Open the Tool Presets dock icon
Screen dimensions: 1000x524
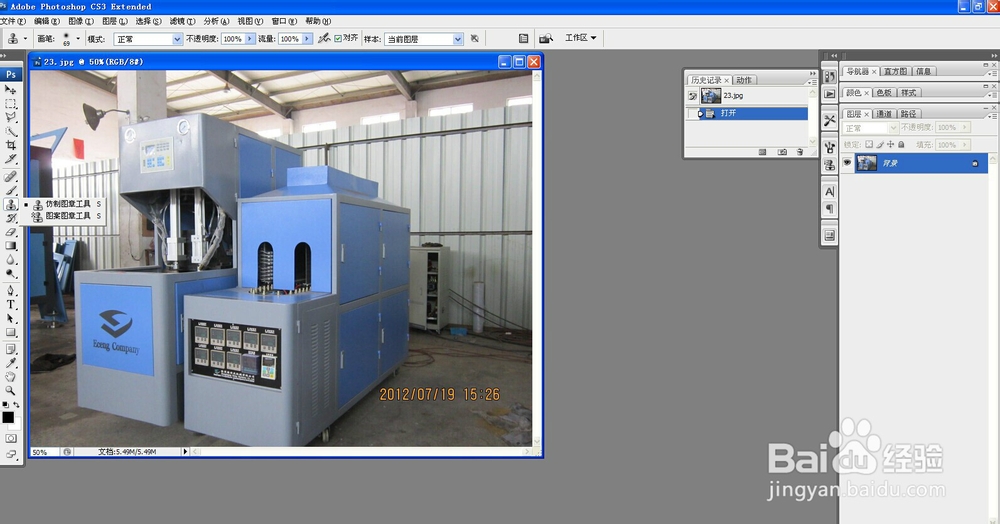coord(829,120)
